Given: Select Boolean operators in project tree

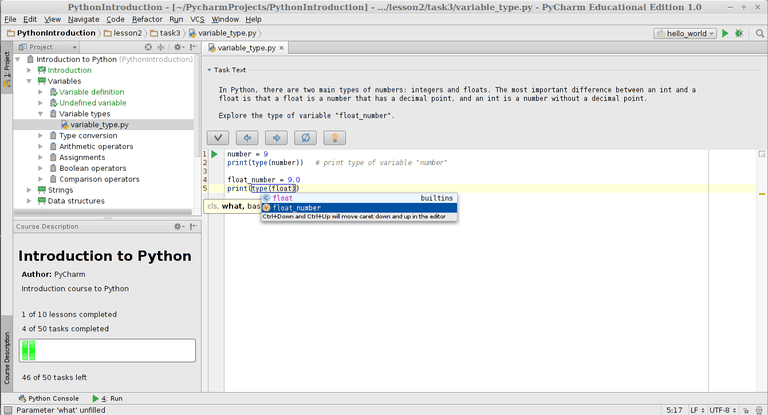Looking at the screenshot, I should click(x=93, y=168).
